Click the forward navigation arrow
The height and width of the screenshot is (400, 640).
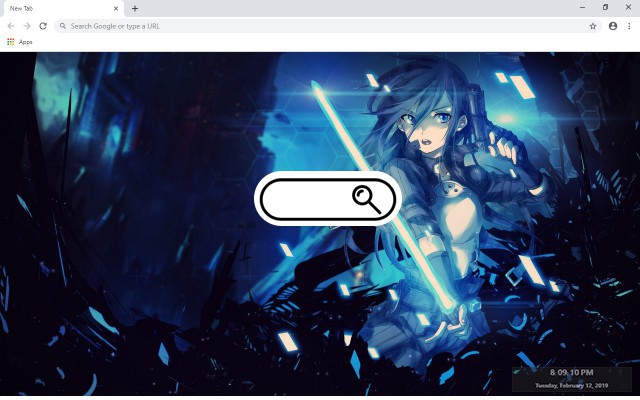click(x=27, y=26)
